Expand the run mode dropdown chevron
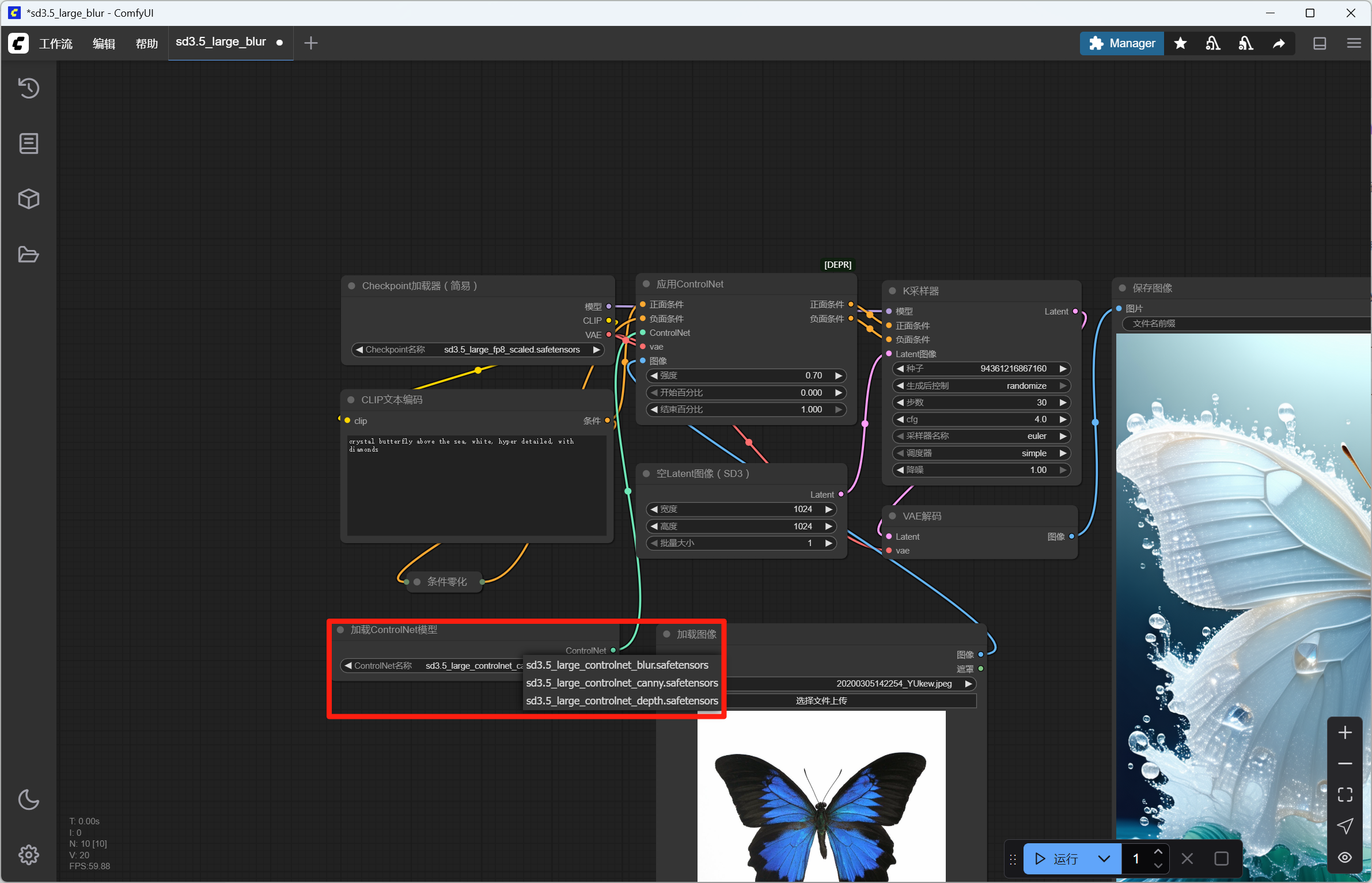The image size is (1372, 883). click(1104, 859)
